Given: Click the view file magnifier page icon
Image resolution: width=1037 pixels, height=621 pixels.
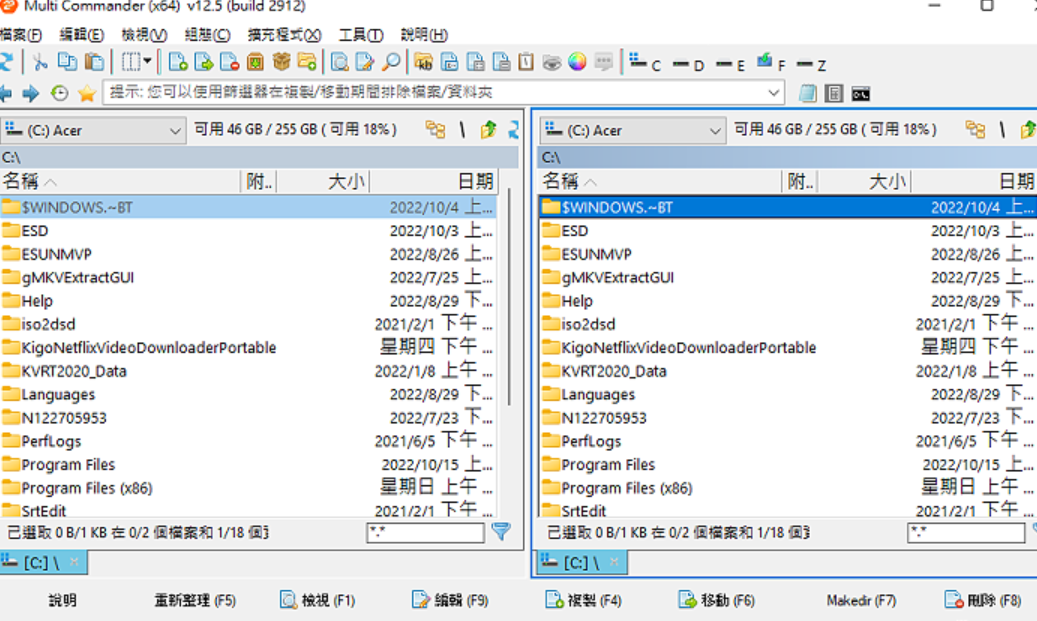Looking at the screenshot, I should [339, 62].
